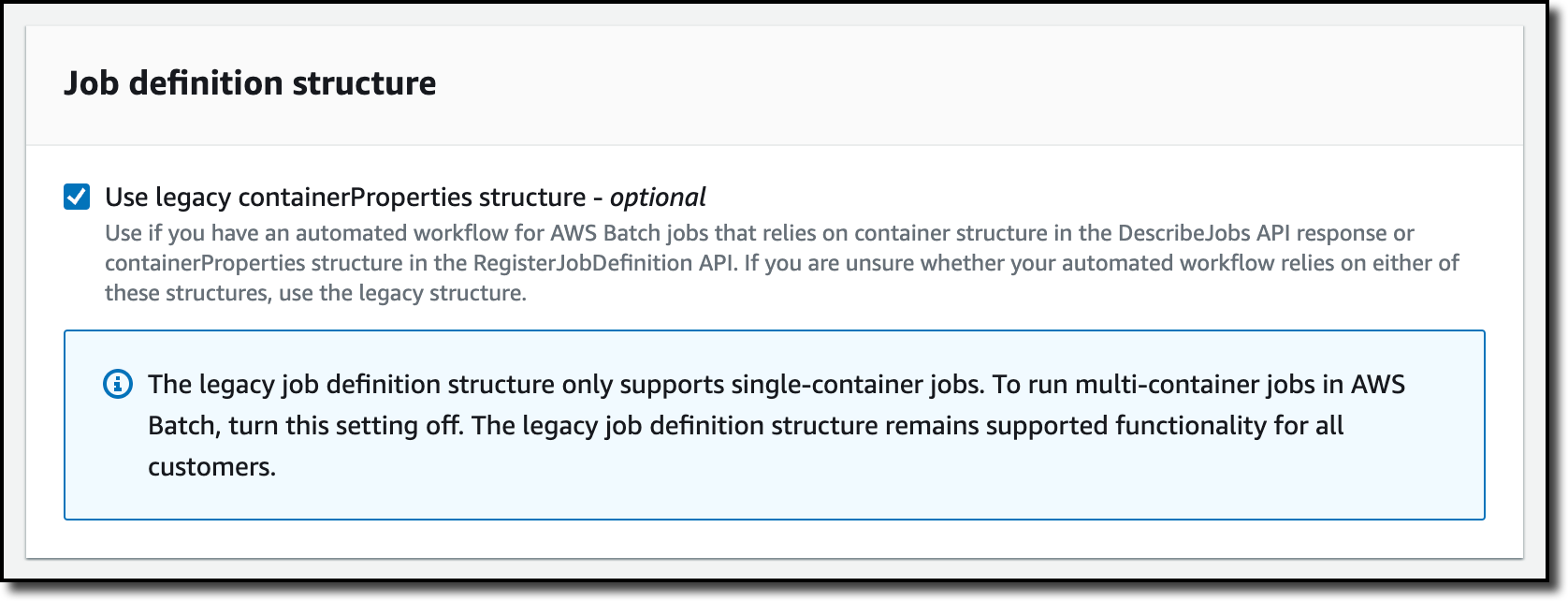Click the "Job definition structure" heading

pos(250,83)
